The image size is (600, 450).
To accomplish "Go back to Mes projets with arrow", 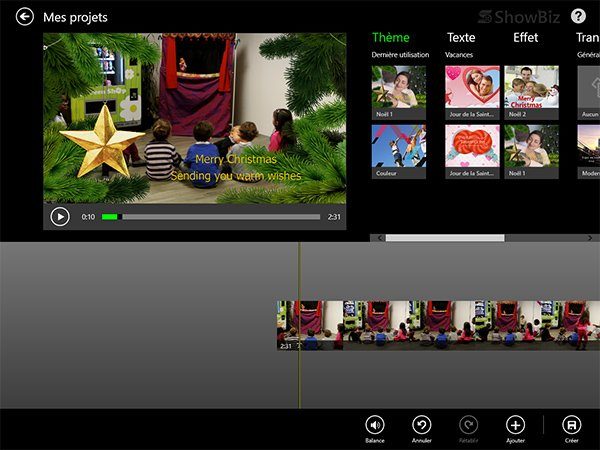I will [x=24, y=17].
